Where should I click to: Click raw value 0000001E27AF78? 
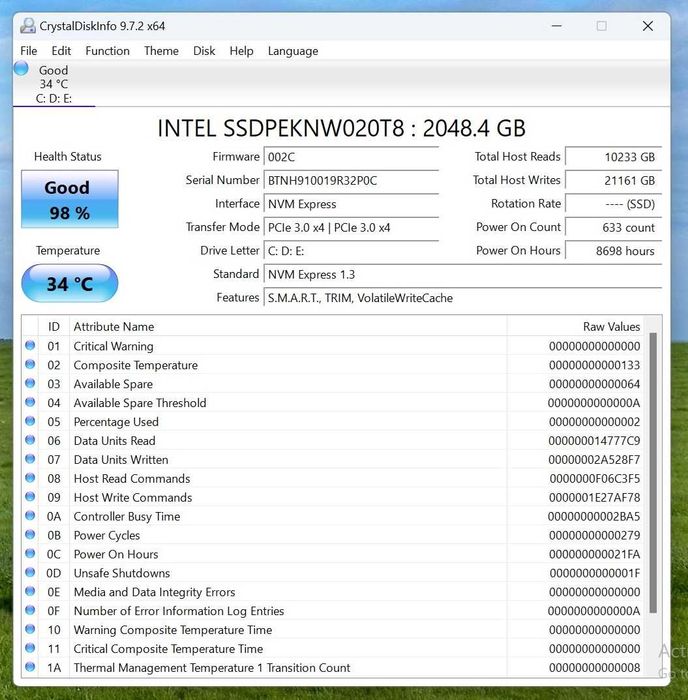(594, 498)
